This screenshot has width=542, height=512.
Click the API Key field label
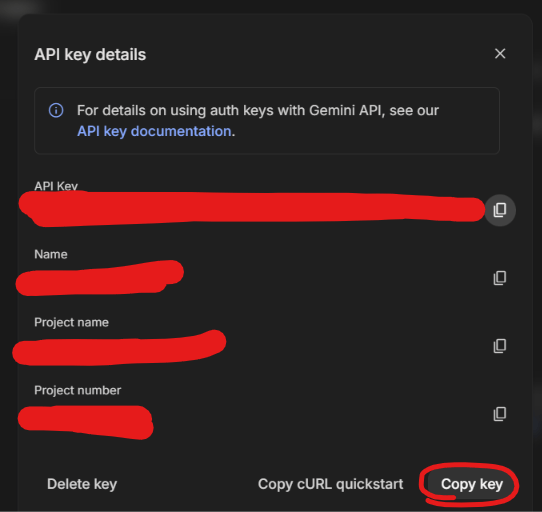[56, 186]
